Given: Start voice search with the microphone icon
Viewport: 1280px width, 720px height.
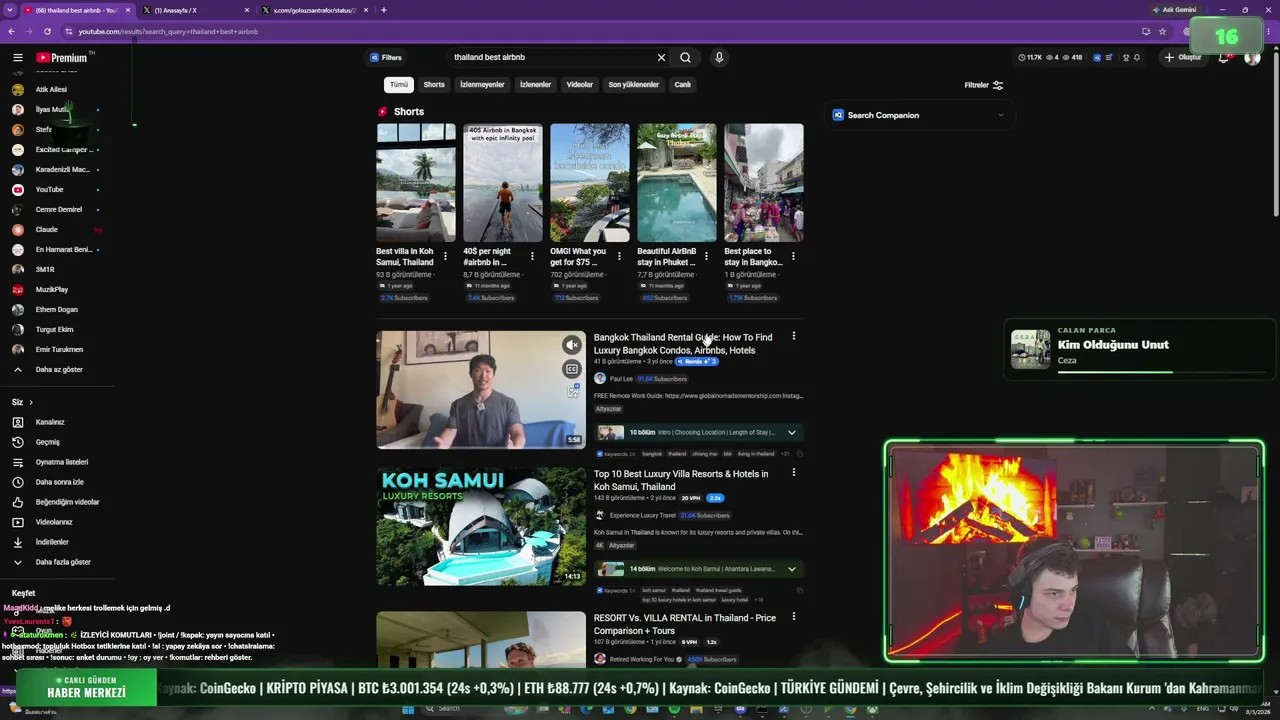Looking at the screenshot, I should tap(719, 57).
